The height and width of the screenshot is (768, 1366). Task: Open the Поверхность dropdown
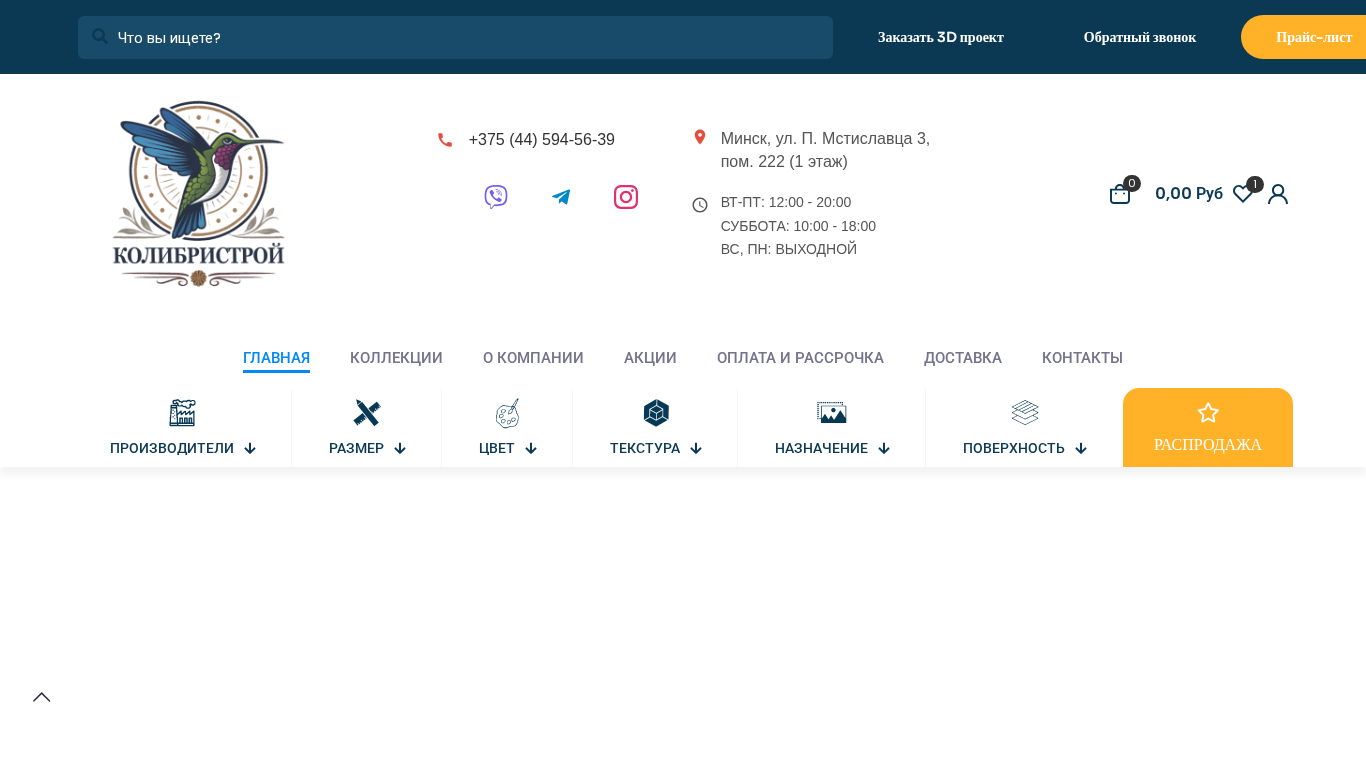[1025, 448]
